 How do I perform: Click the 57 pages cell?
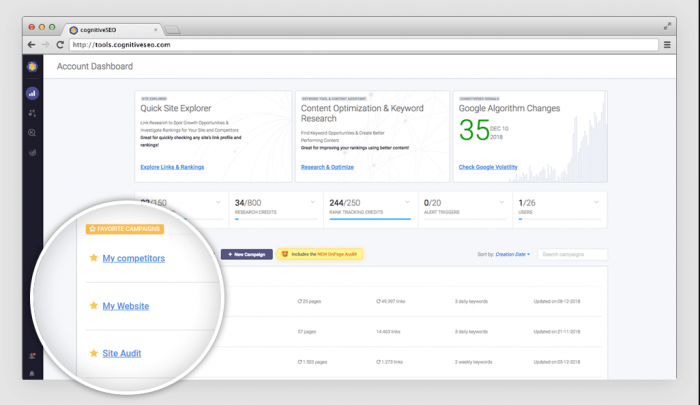307,332
